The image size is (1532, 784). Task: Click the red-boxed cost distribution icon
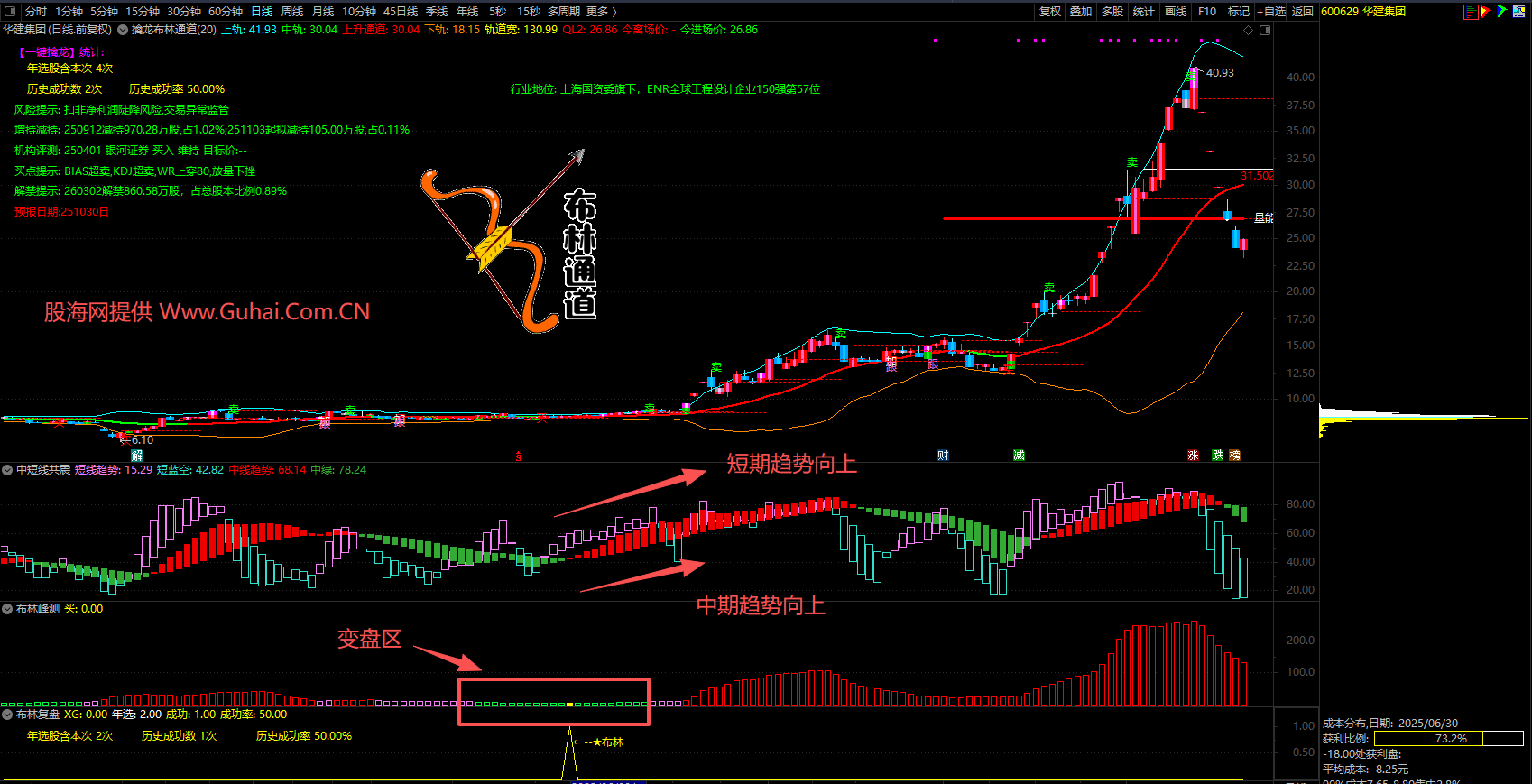click(x=1471, y=12)
